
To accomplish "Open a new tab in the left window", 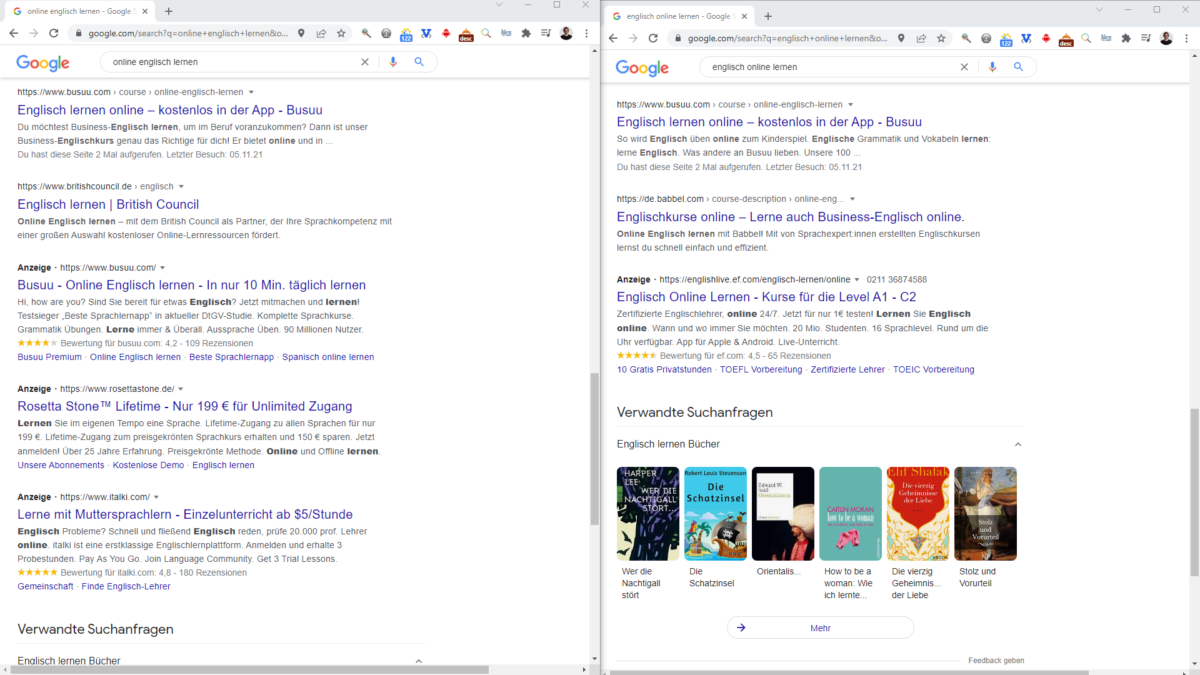I will coord(168,10).
